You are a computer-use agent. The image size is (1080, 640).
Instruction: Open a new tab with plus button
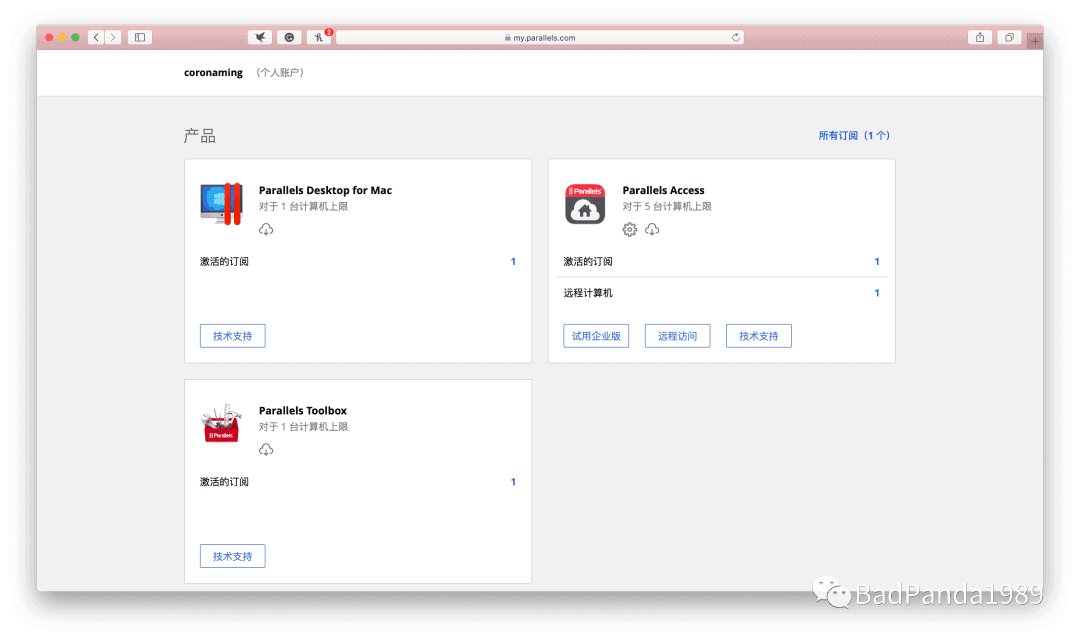click(x=1035, y=41)
